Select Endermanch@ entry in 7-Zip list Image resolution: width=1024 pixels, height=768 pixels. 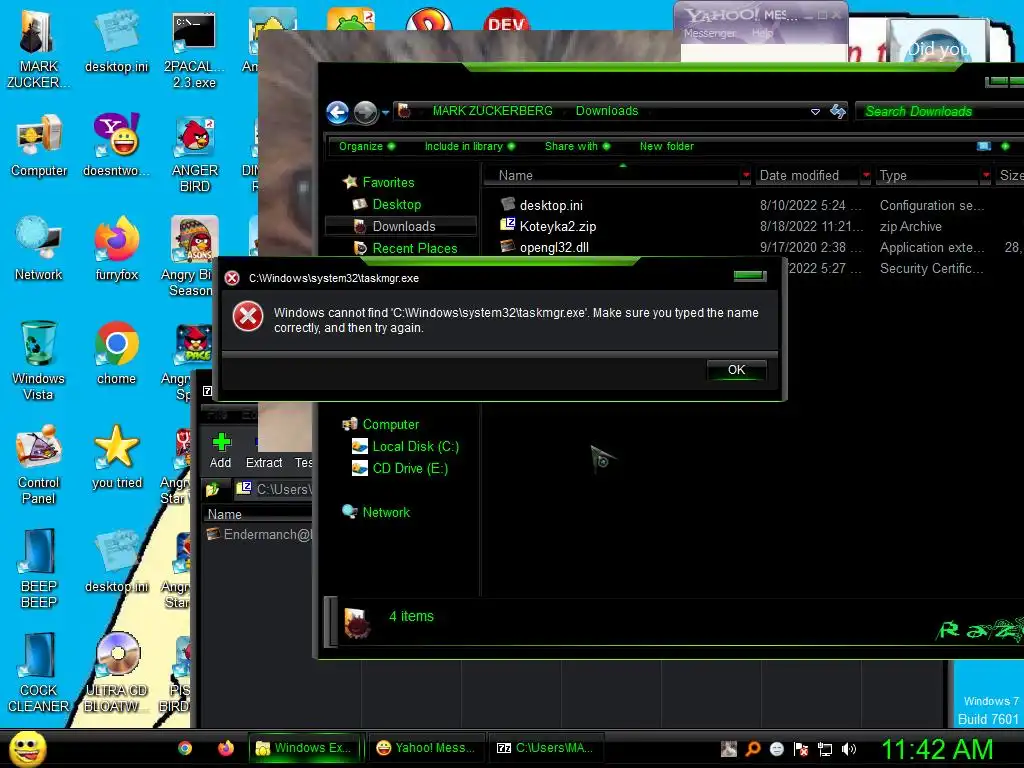click(261, 535)
